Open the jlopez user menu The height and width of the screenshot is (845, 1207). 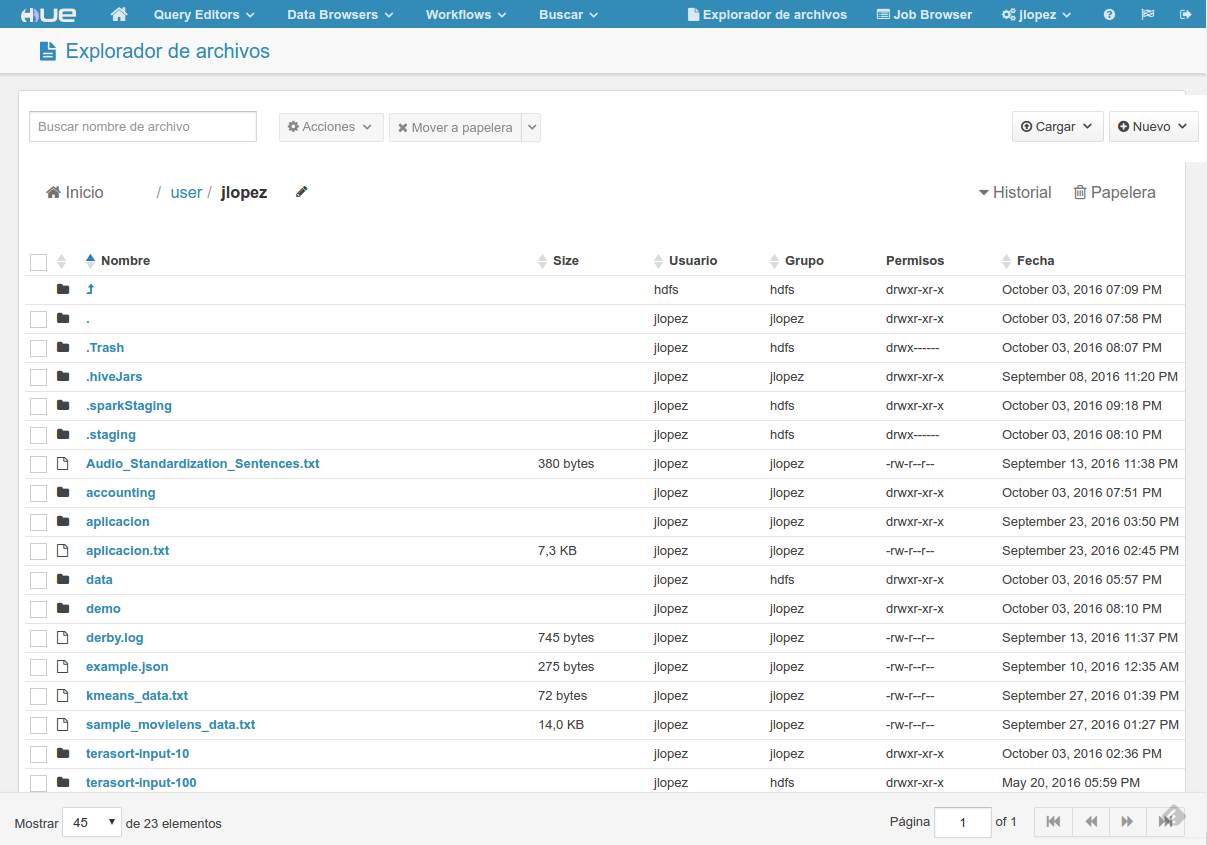pyautogui.click(x=1036, y=15)
